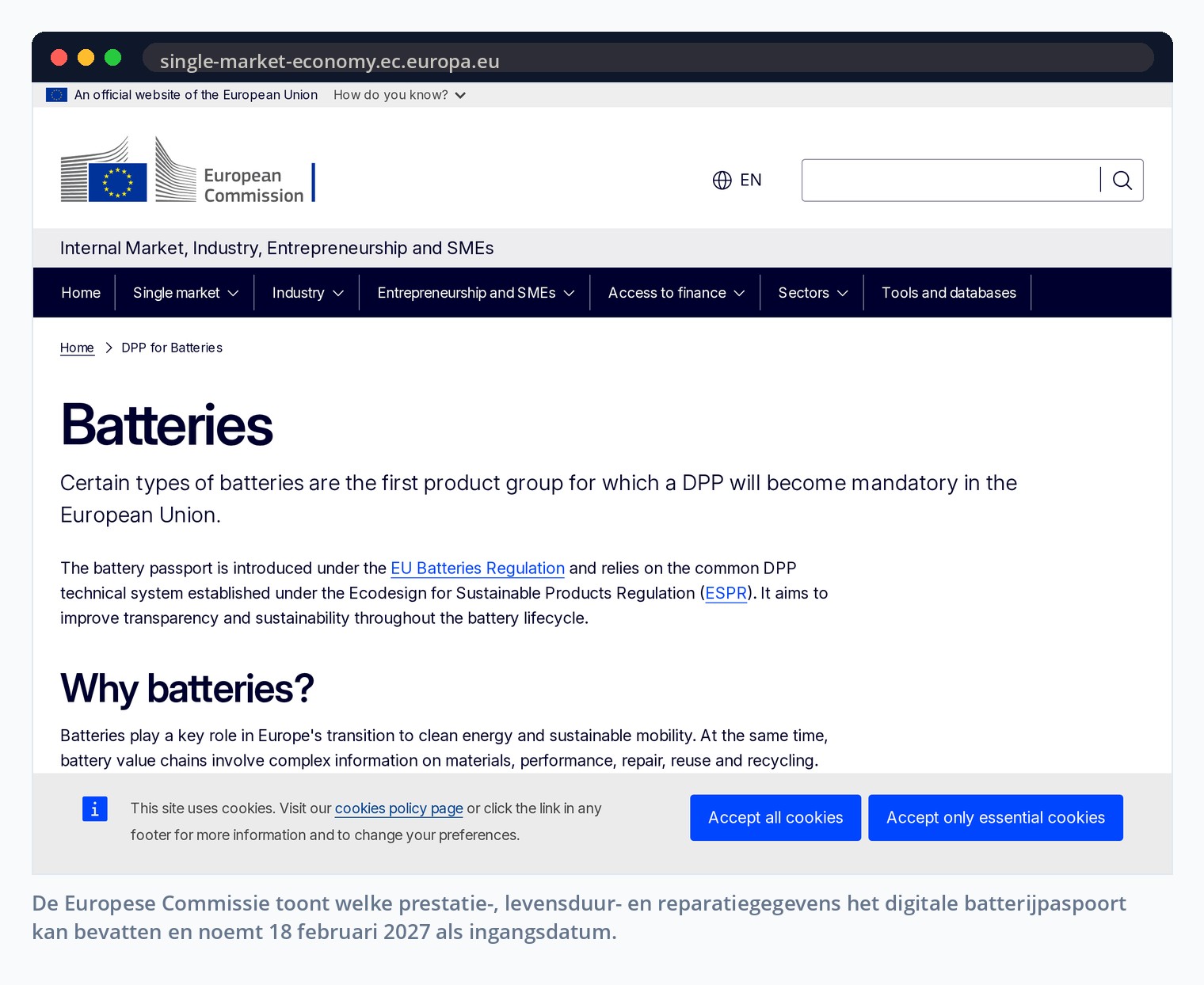Click the blue info icon in cookie banner
This screenshot has width=1204, height=985.
coord(95,808)
